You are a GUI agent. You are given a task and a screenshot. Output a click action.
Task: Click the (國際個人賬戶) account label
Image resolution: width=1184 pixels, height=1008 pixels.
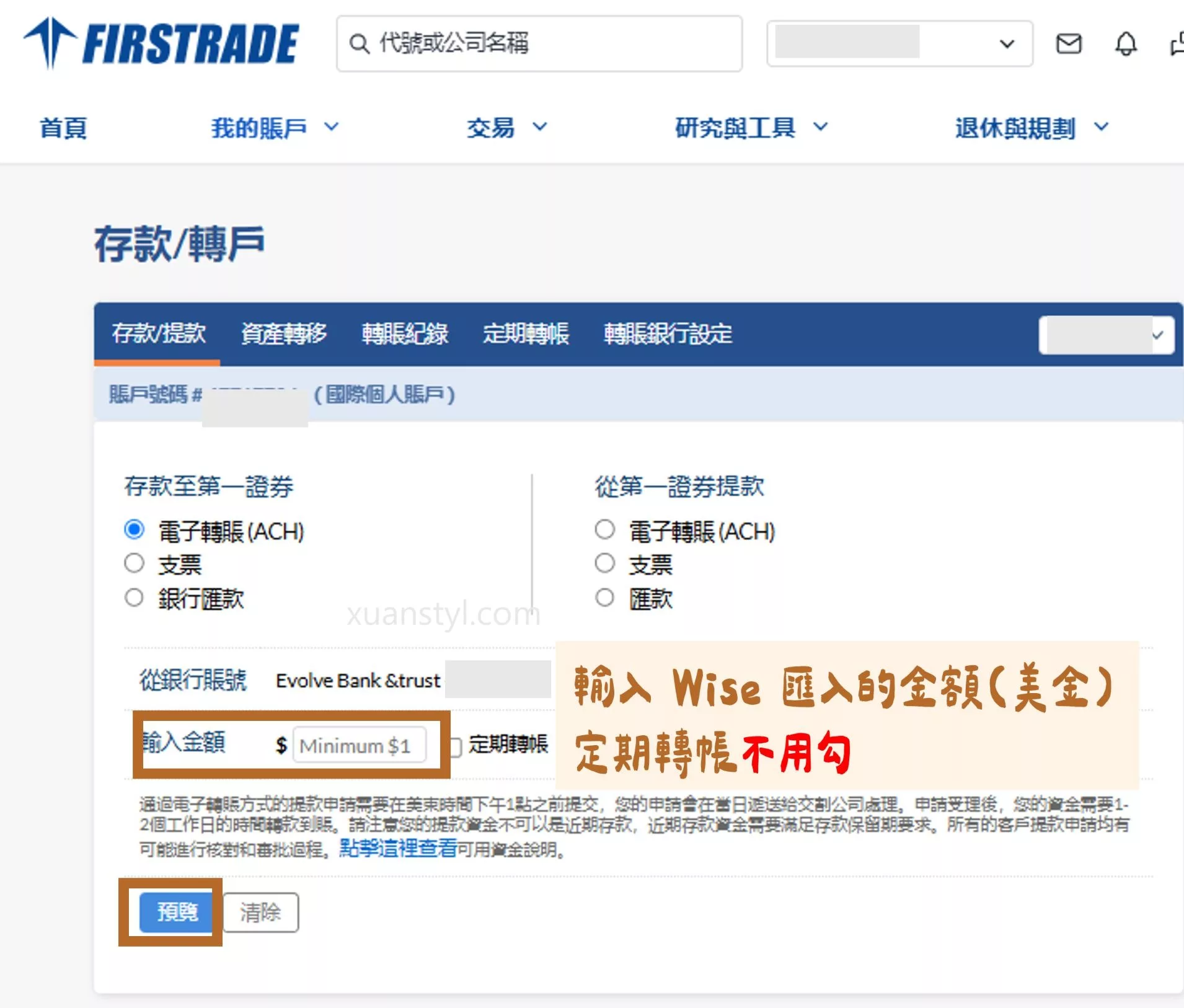[385, 394]
